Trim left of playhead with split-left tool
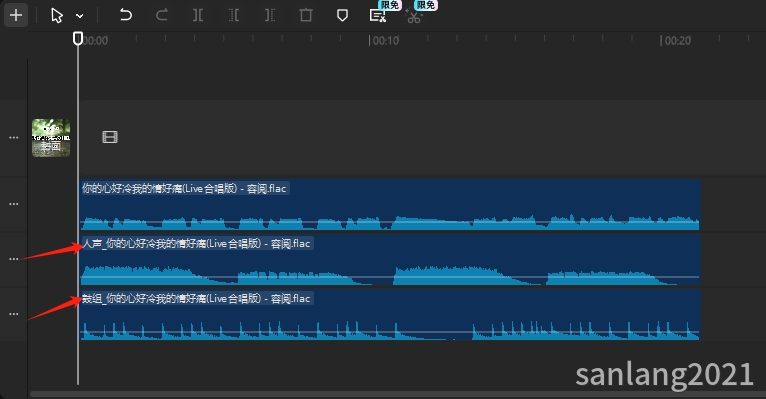The image size is (766, 399). 234,16
